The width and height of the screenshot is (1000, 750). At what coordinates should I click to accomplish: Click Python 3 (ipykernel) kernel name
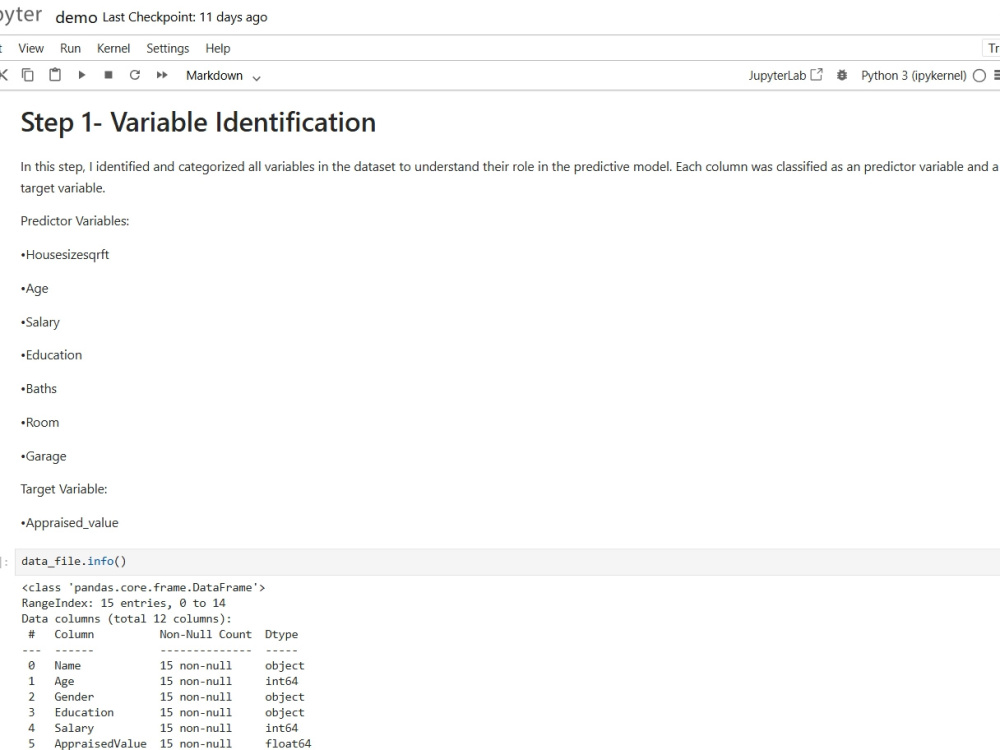pyautogui.click(x=913, y=76)
